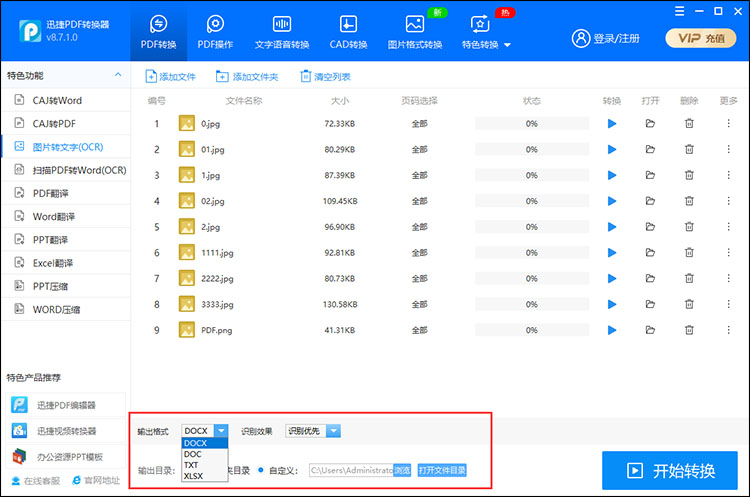Choose TXT from the format list
750x497 pixels.
[x=205, y=465]
